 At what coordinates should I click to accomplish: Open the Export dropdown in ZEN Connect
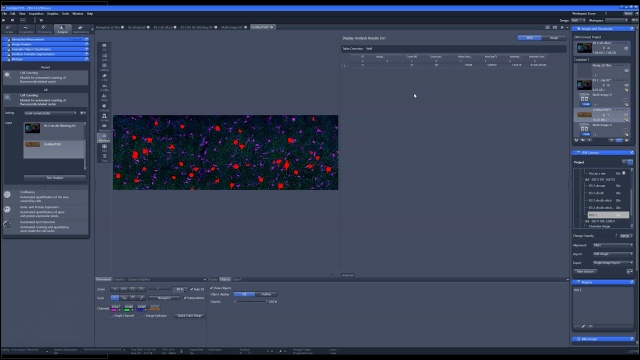pyautogui.click(x=612, y=263)
